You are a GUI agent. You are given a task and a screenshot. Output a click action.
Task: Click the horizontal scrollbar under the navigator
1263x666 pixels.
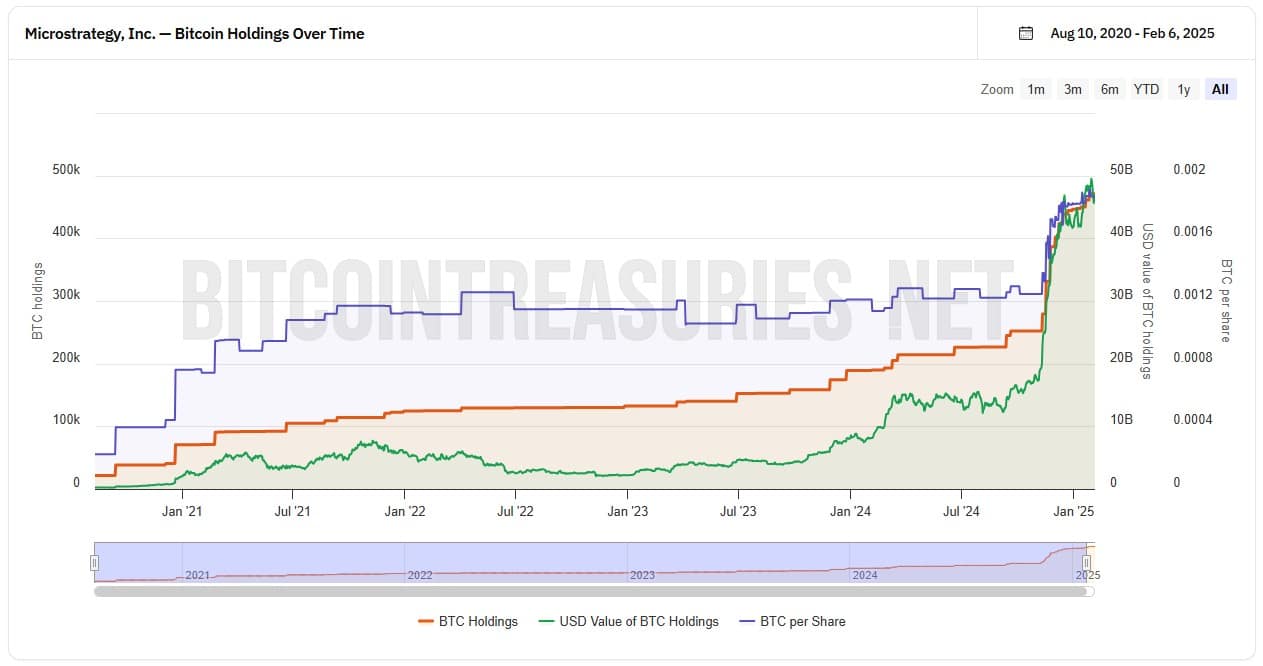(590, 591)
